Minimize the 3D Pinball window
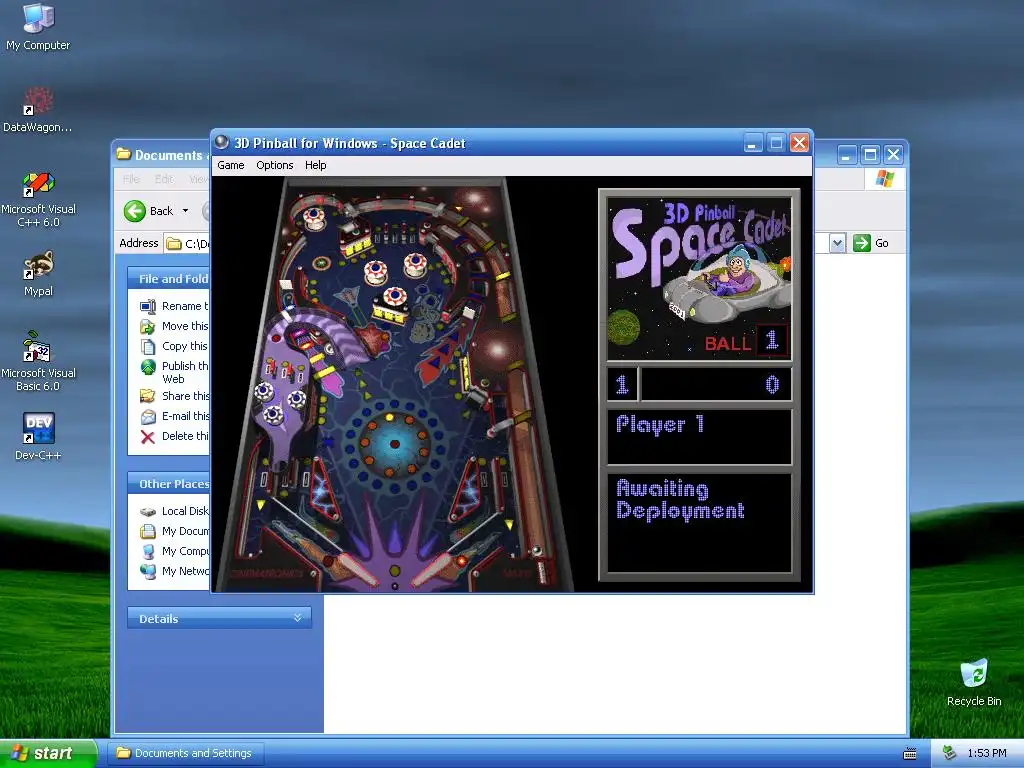 753,142
